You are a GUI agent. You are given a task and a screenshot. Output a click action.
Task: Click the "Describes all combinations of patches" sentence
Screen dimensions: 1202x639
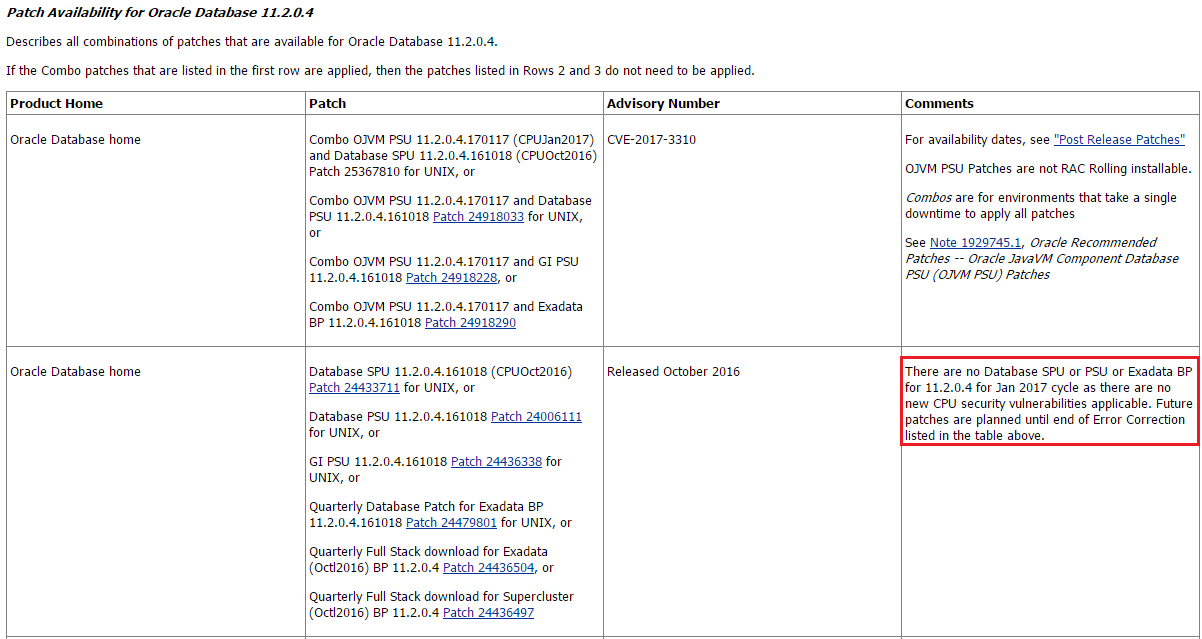(x=252, y=42)
